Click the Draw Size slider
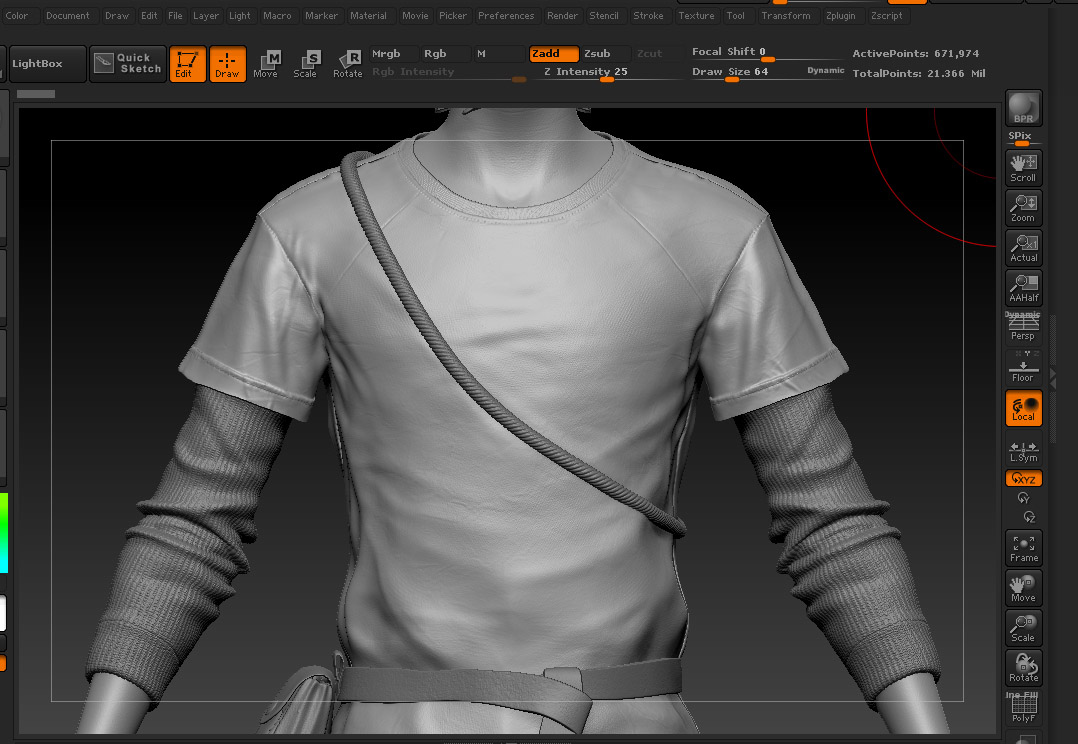This screenshot has height=744, width=1078. [767, 72]
